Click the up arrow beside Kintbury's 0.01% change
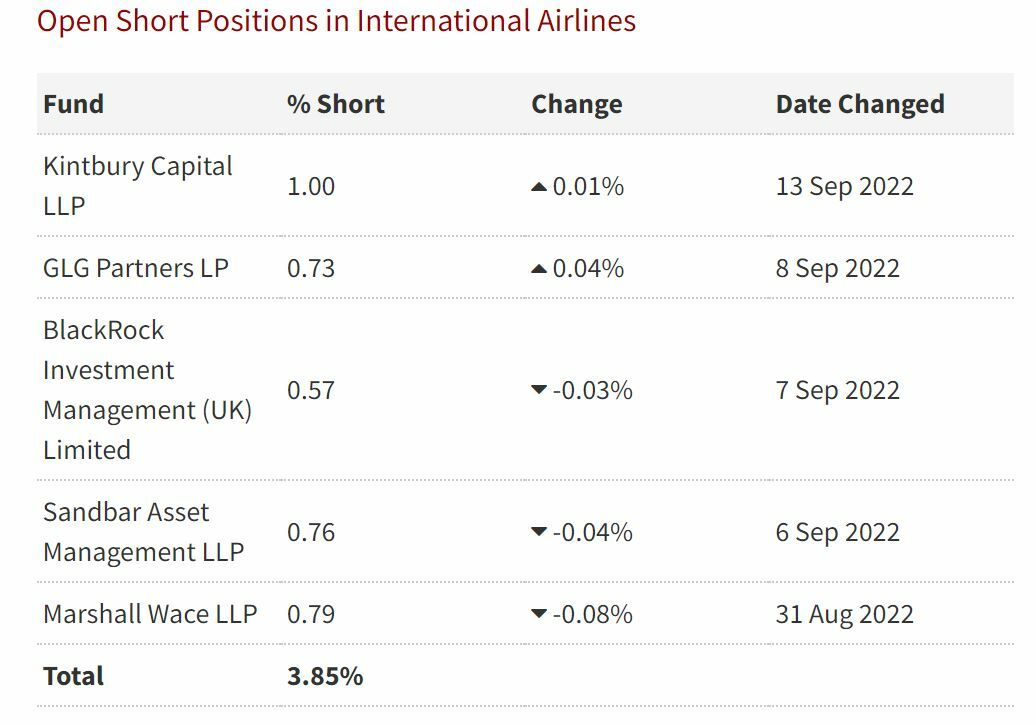This screenshot has height=725, width=1036. click(x=539, y=187)
